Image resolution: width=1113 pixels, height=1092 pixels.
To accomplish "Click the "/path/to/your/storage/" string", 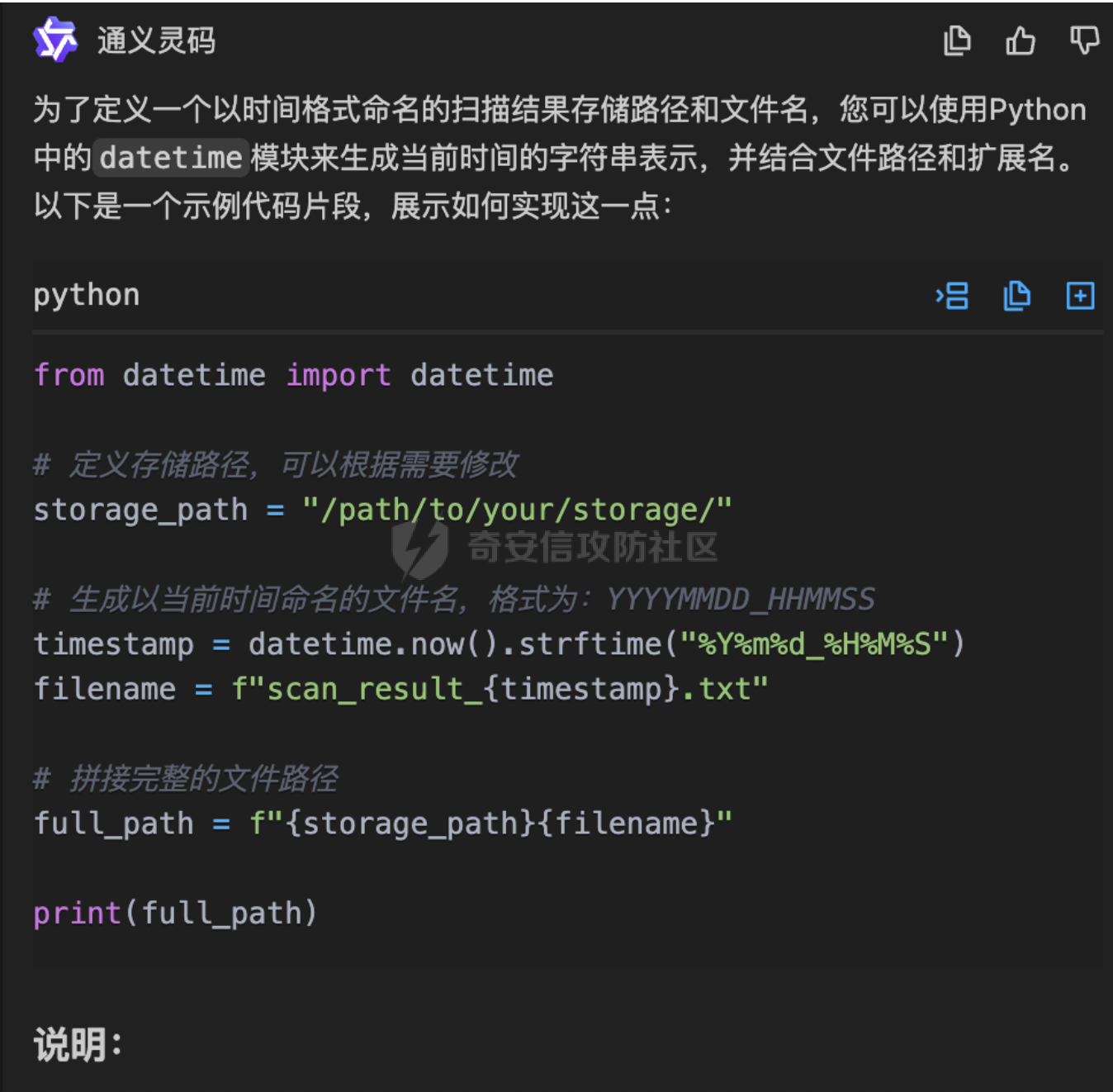I will click(x=517, y=510).
